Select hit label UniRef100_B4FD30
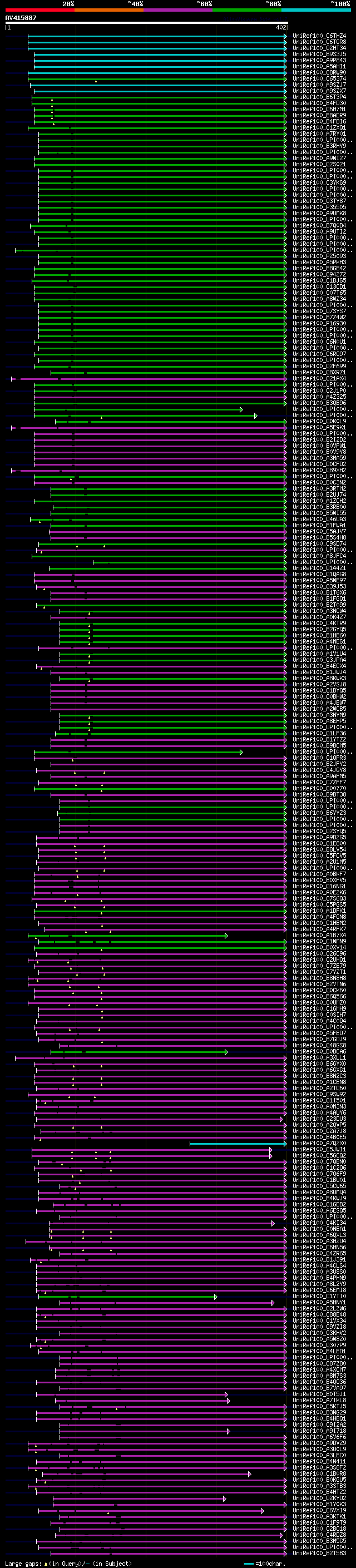Viewport: 356px width, 1568px height. coord(319,103)
